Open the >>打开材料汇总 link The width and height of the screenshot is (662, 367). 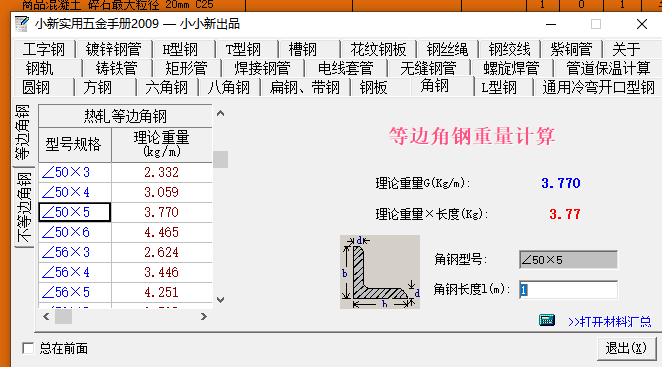pos(610,322)
